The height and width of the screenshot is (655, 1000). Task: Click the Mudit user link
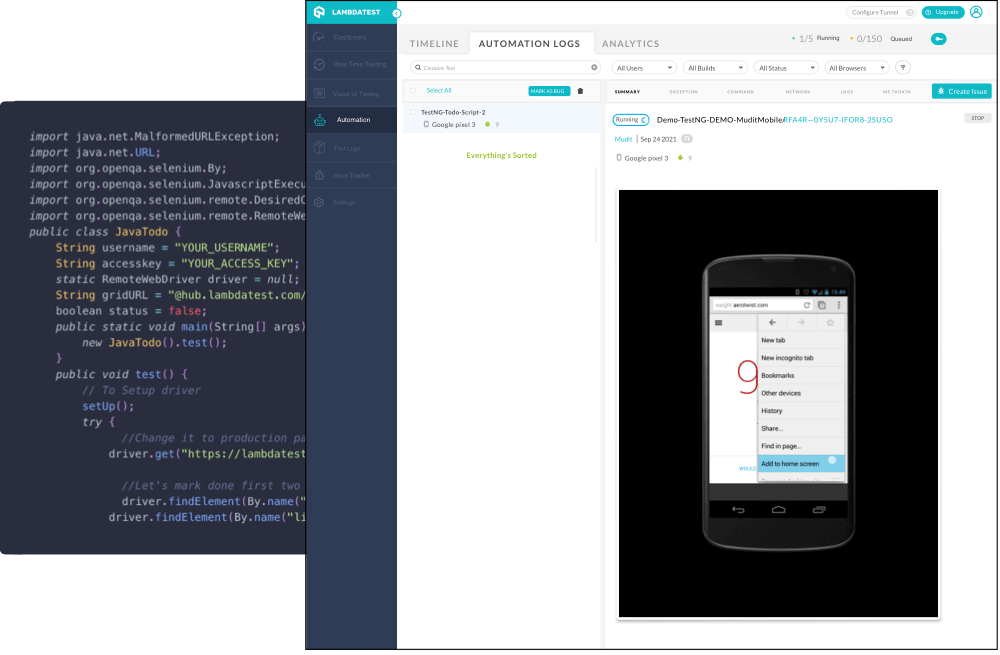point(623,139)
